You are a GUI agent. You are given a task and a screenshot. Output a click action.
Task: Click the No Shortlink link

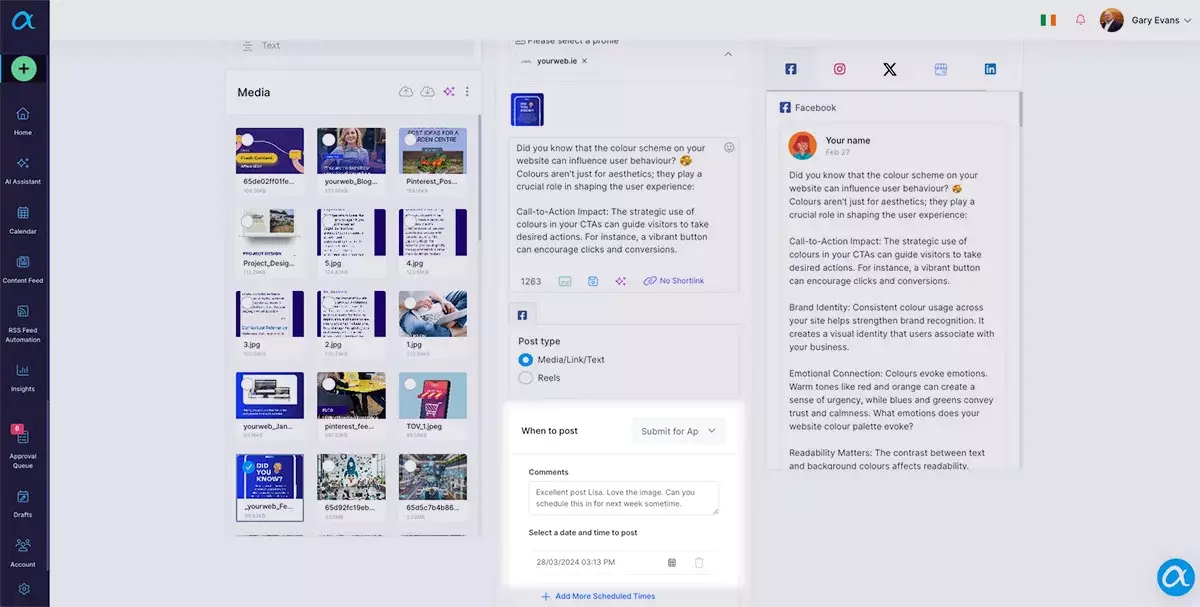[674, 281]
